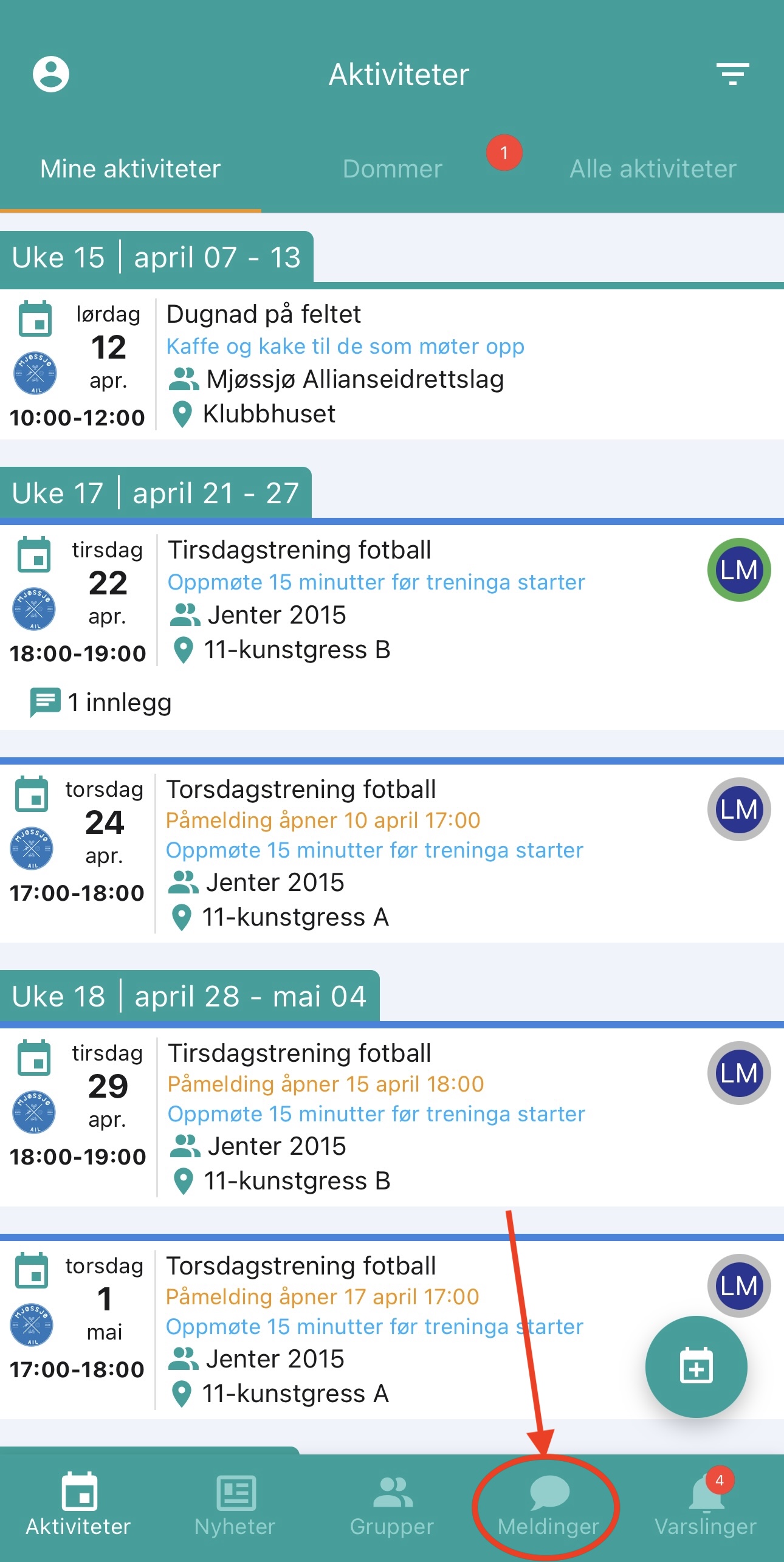The width and height of the screenshot is (784, 1562).
Task: Toggle LM attendance on April 24 training
Action: tap(738, 810)
